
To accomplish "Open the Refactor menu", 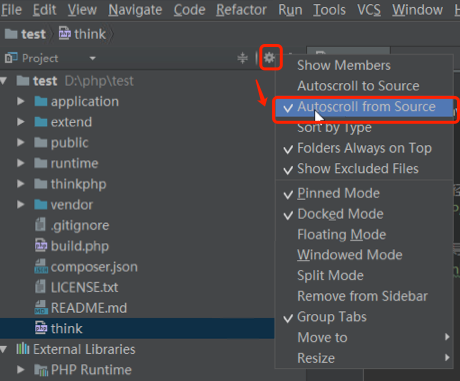I will point(241,10).
